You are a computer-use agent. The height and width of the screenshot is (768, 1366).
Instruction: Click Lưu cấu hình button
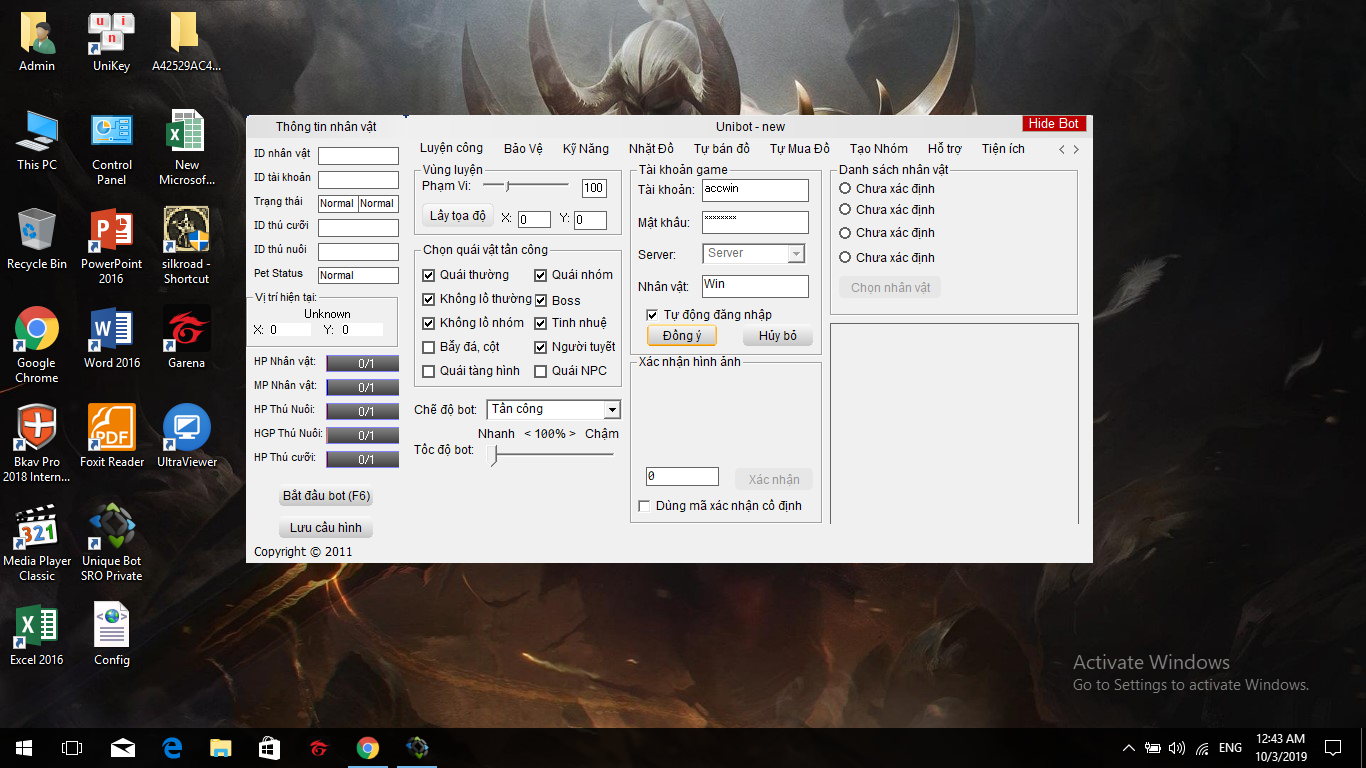coord(326,528)
